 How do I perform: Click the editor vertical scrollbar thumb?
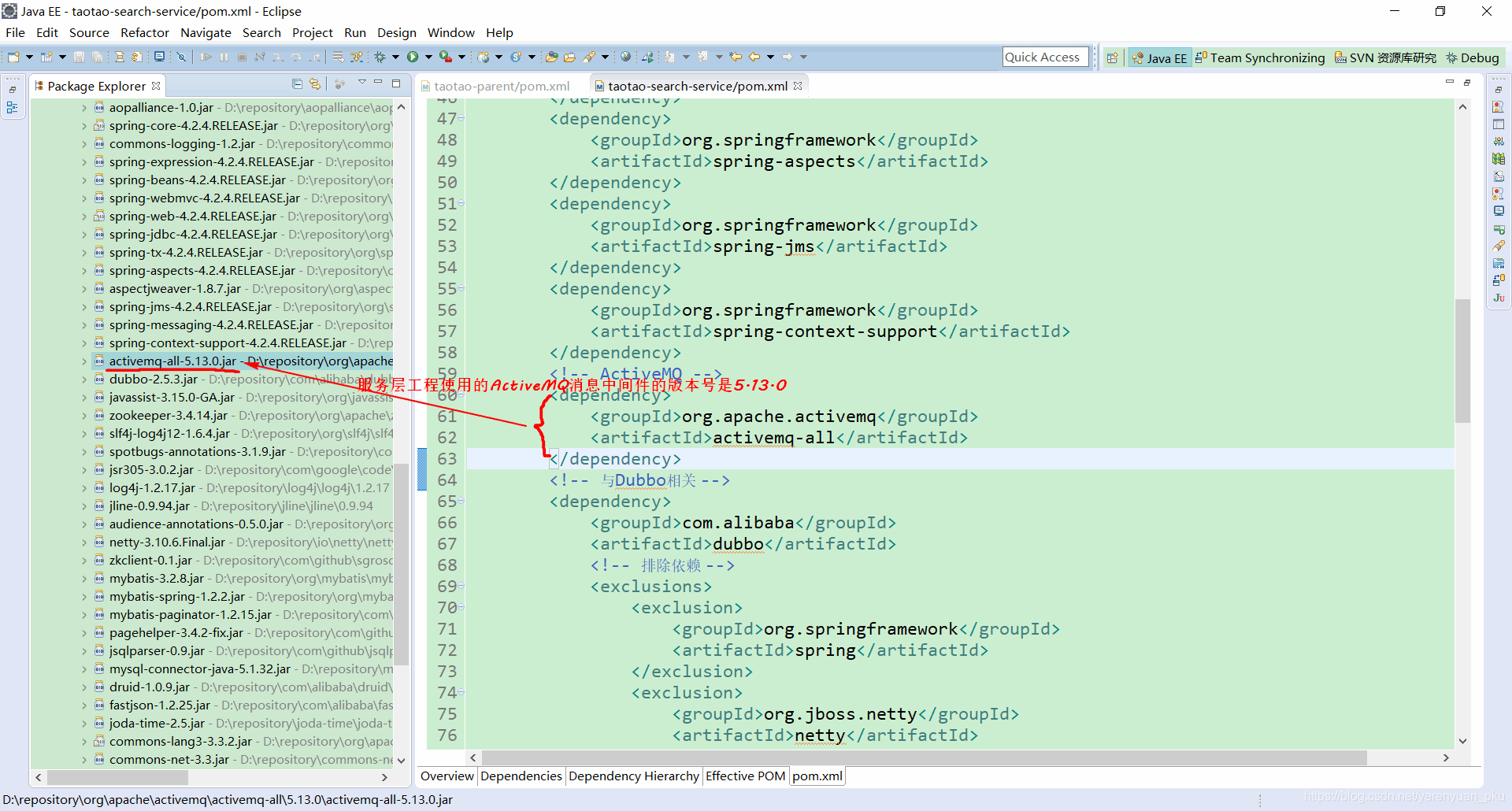click(x=1462, y=361)
